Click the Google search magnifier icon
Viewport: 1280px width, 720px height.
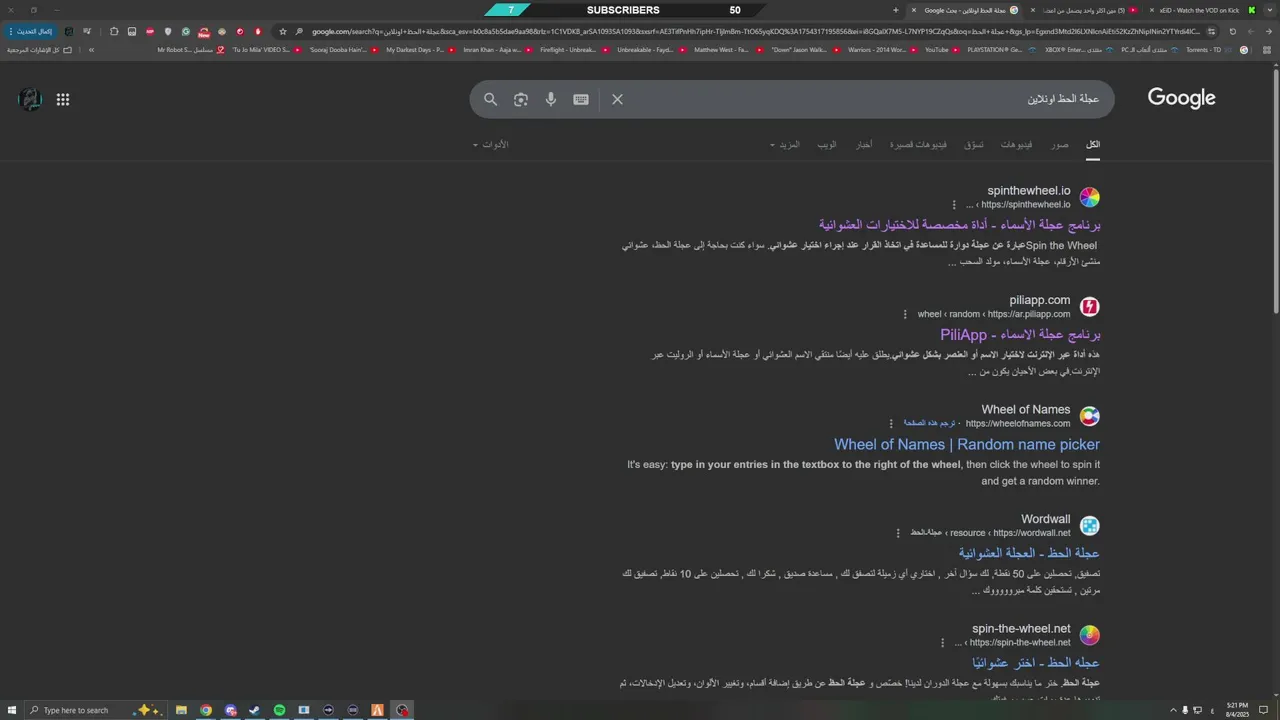pyautogui.click(x=490, y=99)
